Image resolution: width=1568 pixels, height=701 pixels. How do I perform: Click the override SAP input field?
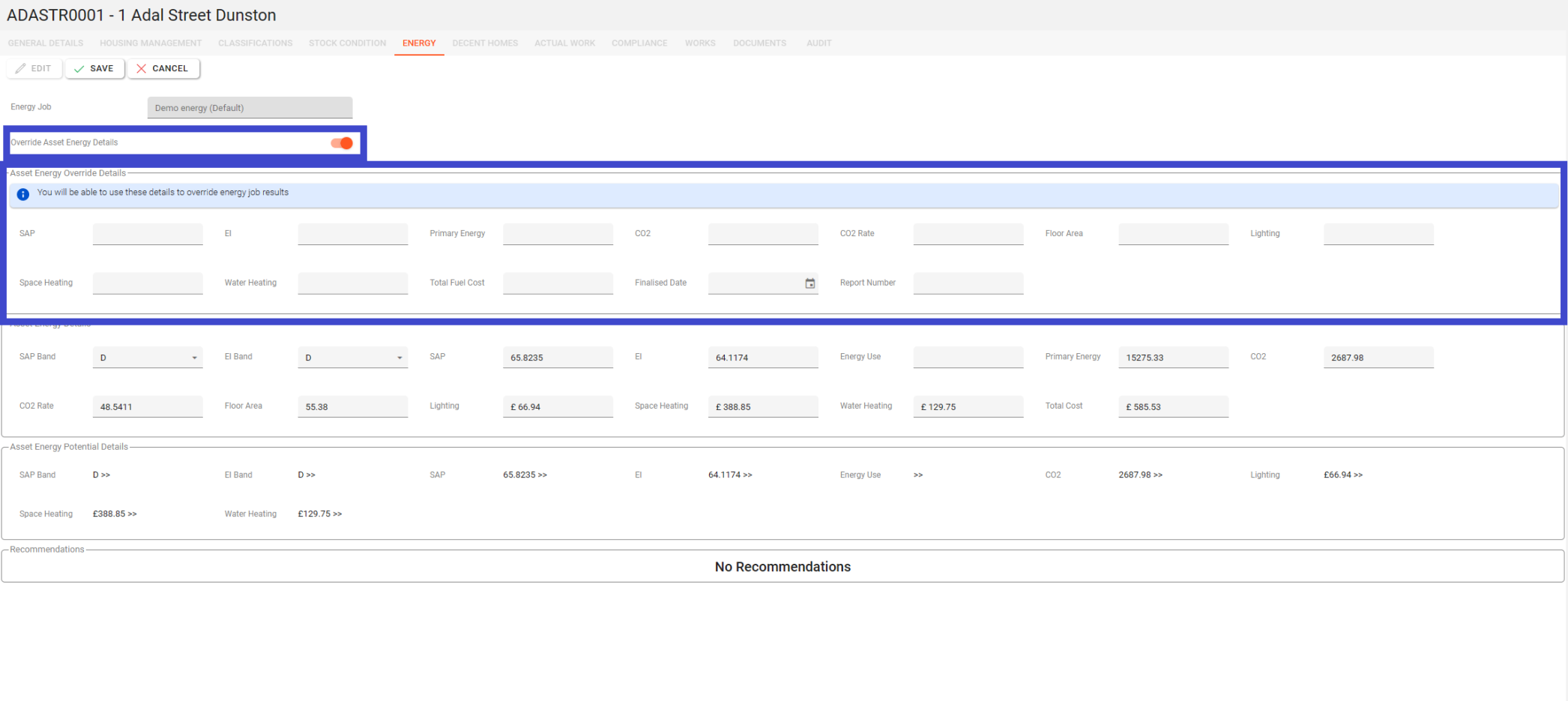[x=148, y=234]
